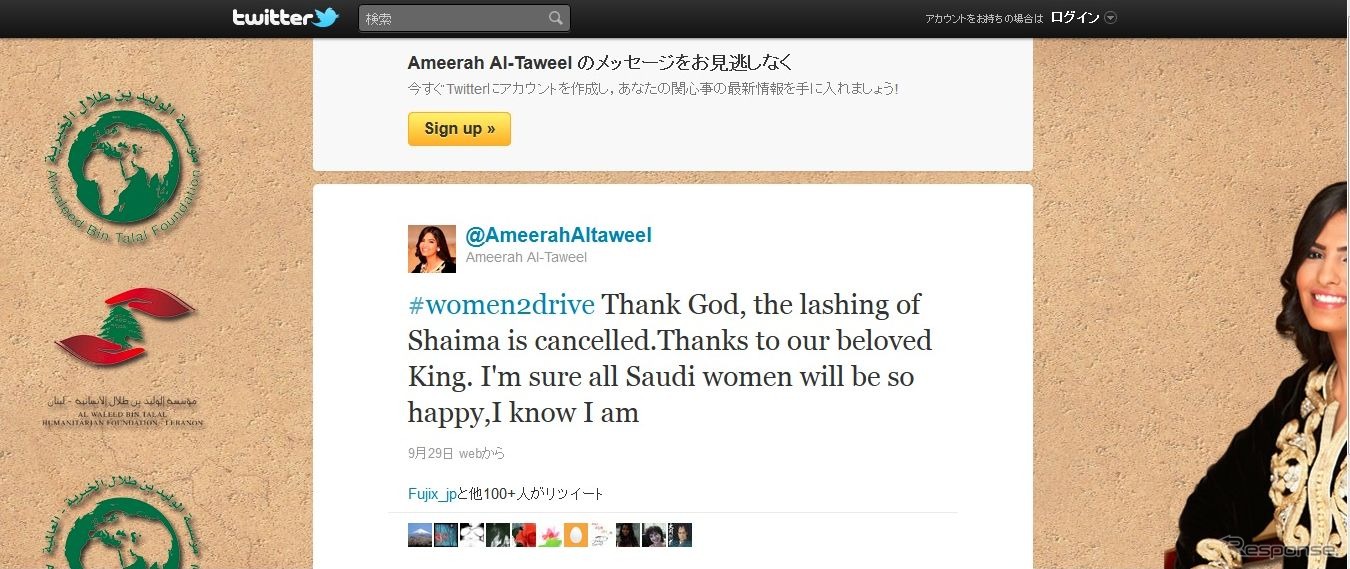
Task: Open the orange egg default avatar
Action: [x=576, y=535]
